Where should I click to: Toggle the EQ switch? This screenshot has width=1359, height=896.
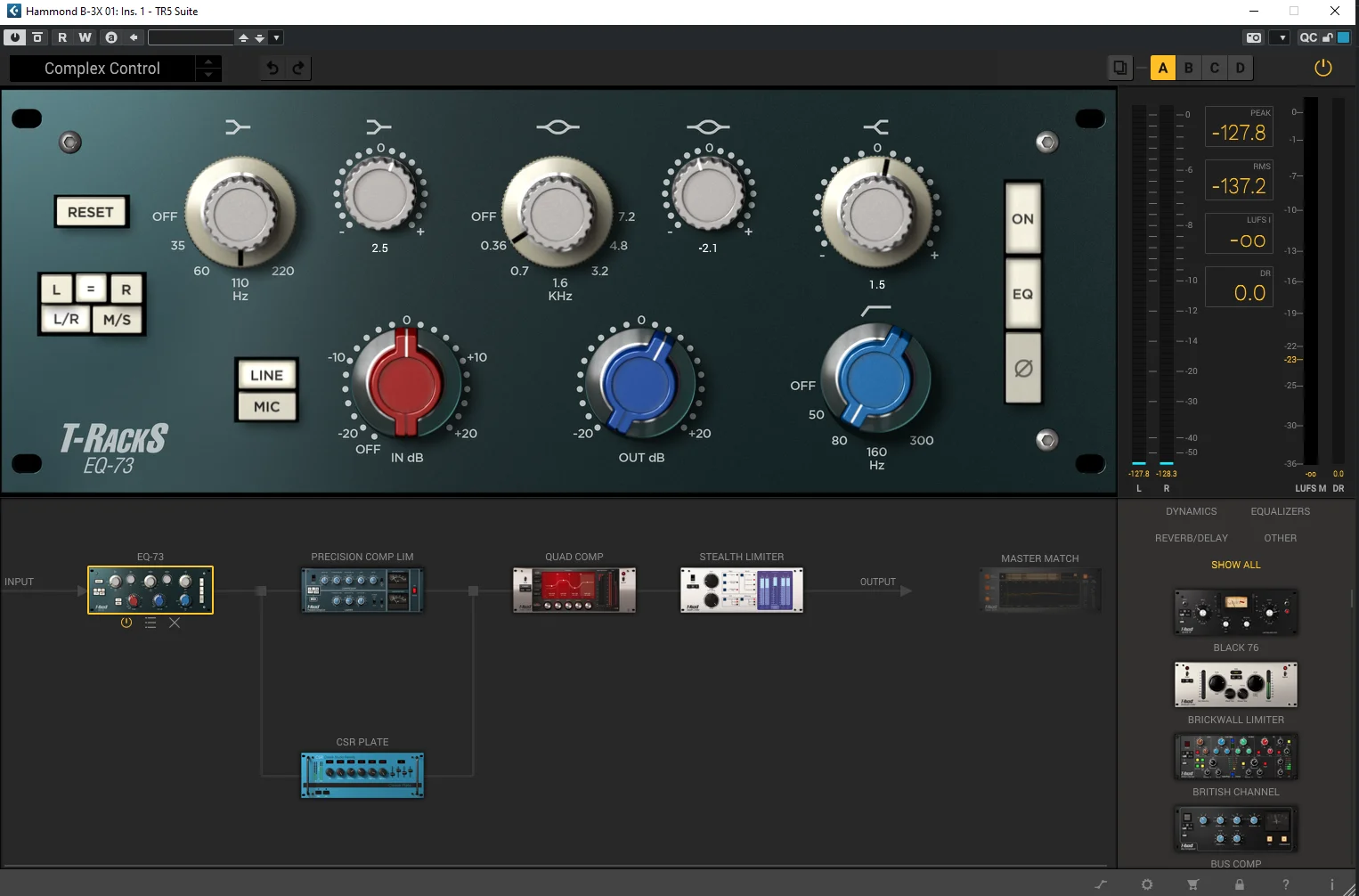coord(1023,294)
